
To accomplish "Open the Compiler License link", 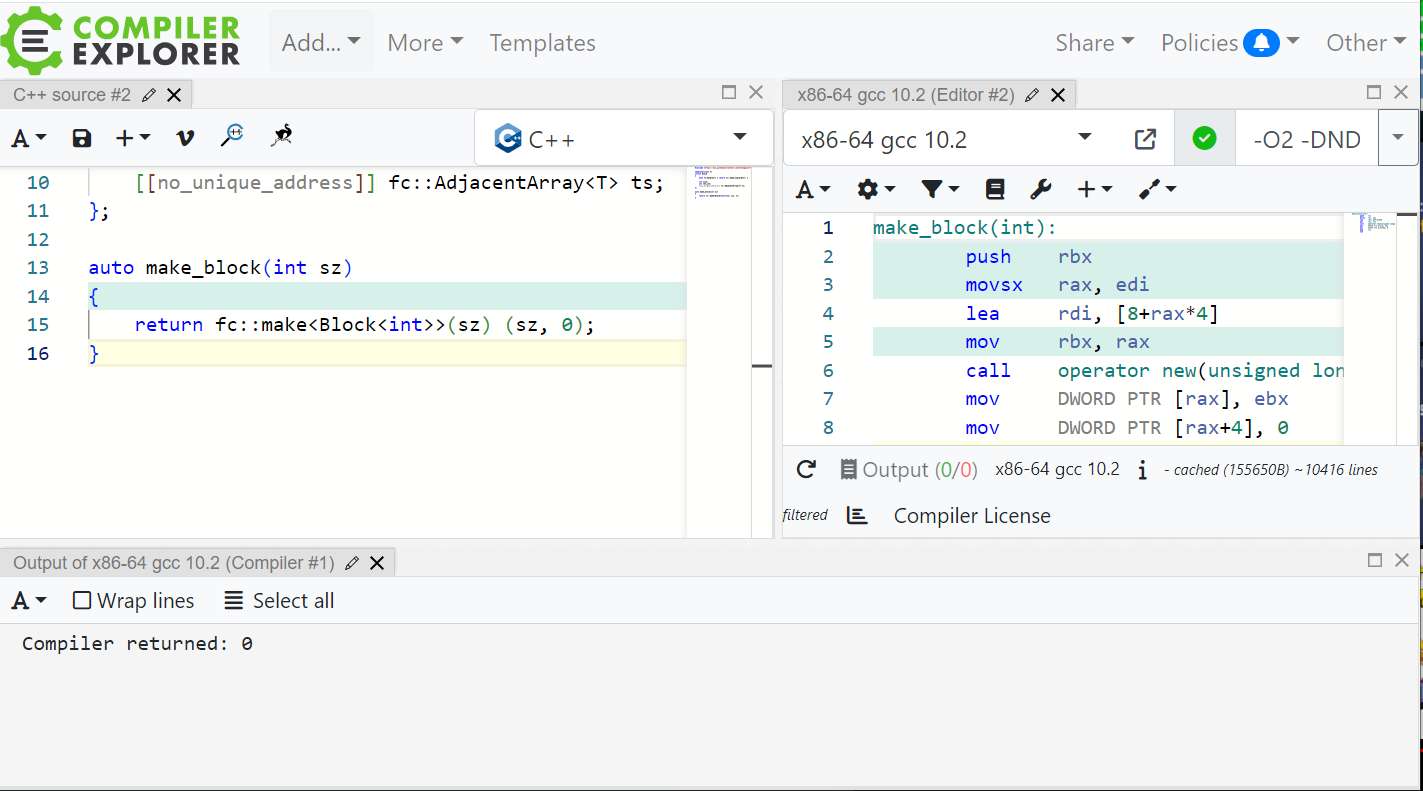I will (971, 516).
